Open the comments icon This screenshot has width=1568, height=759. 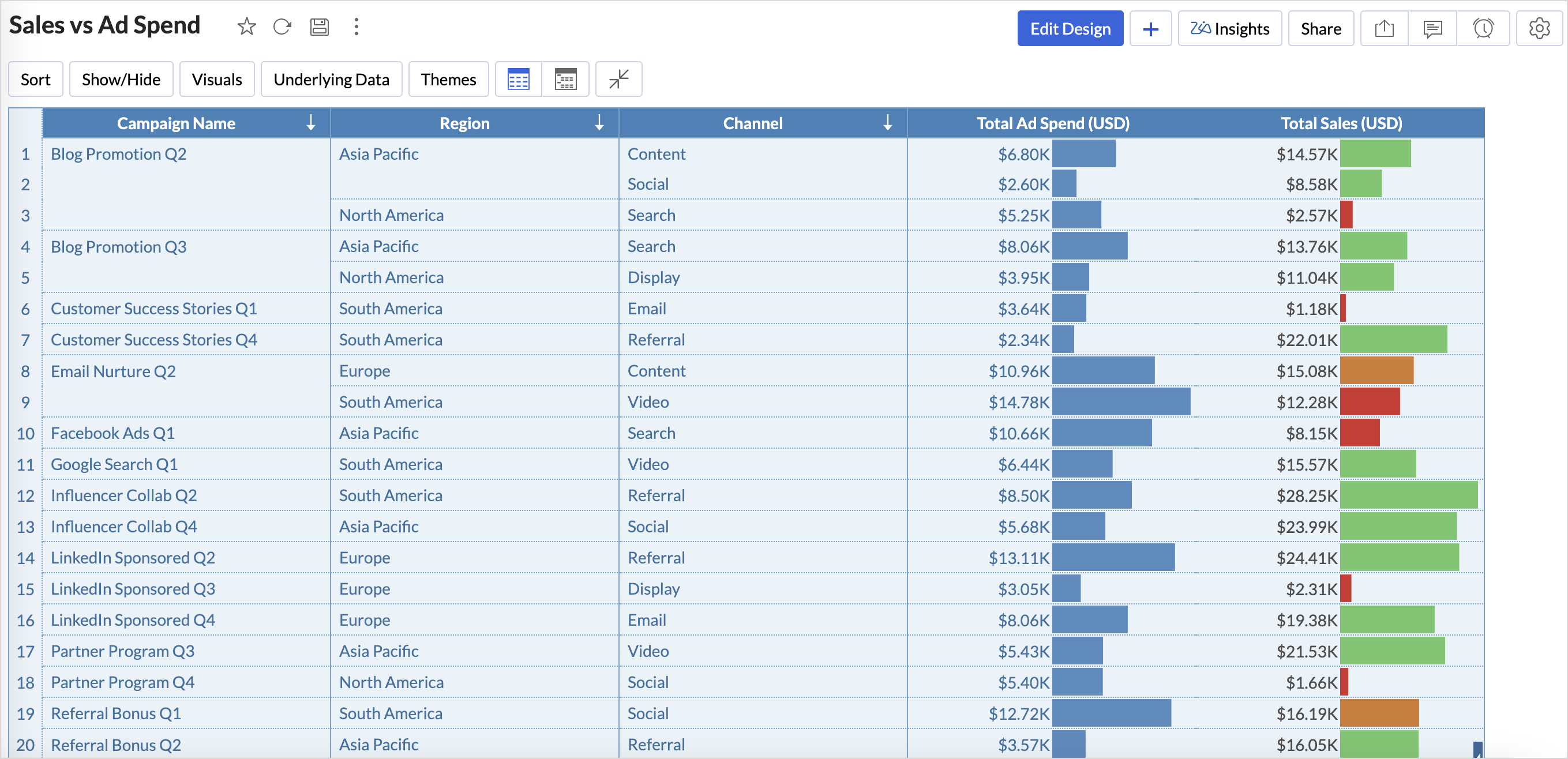(x=1432, y=29)
